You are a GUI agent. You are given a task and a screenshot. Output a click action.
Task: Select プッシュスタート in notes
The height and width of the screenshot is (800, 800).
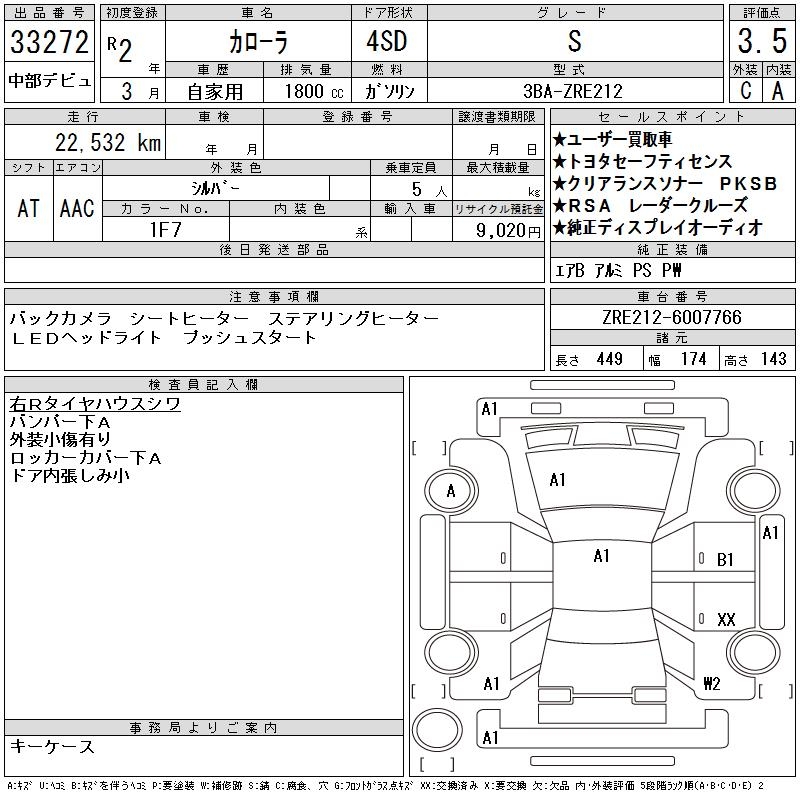click(x=249, y=338)
